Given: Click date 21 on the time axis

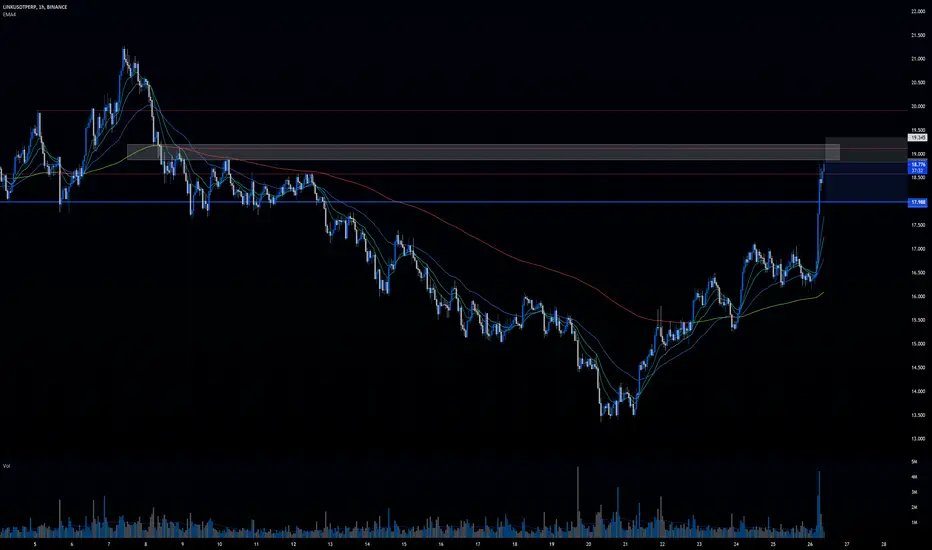Looking at the screenshot, I should point(625,544).
